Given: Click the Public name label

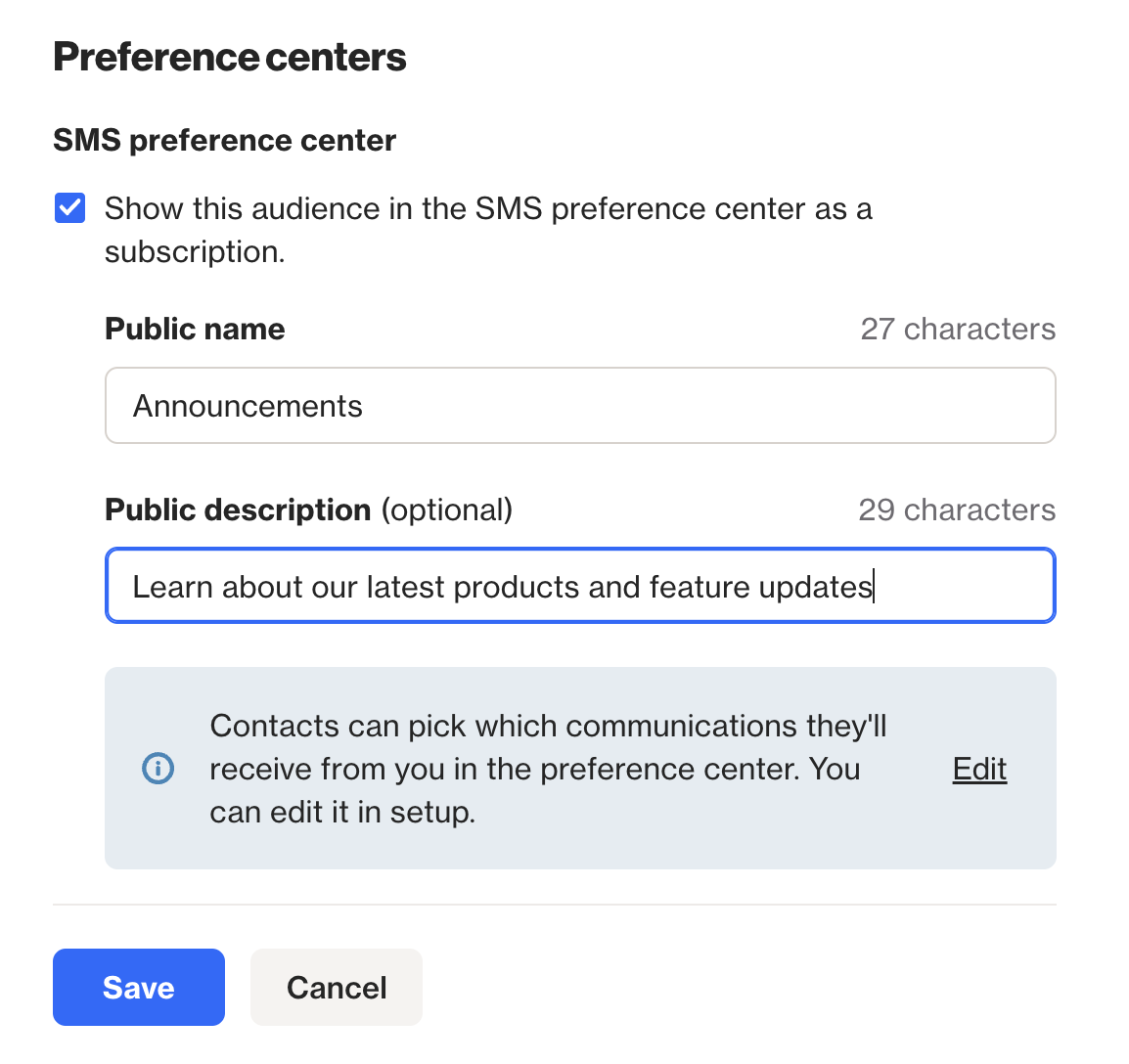Looking at the screenshot, I should pyautogui.click(x=194, y=329).
